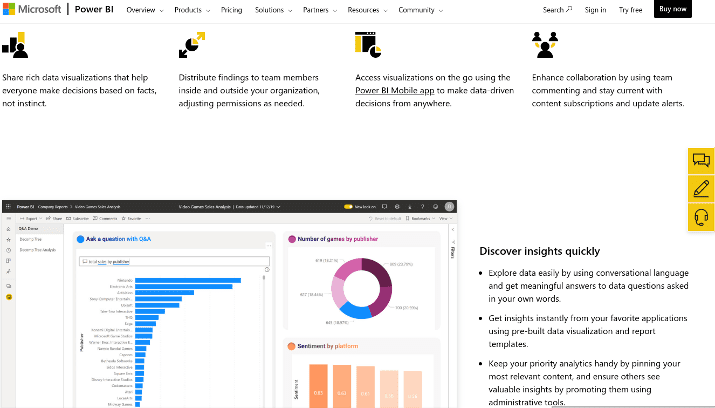Click the Filters label on collapsed pane
The width and height of the screenshot is (715, 408).
452,252
